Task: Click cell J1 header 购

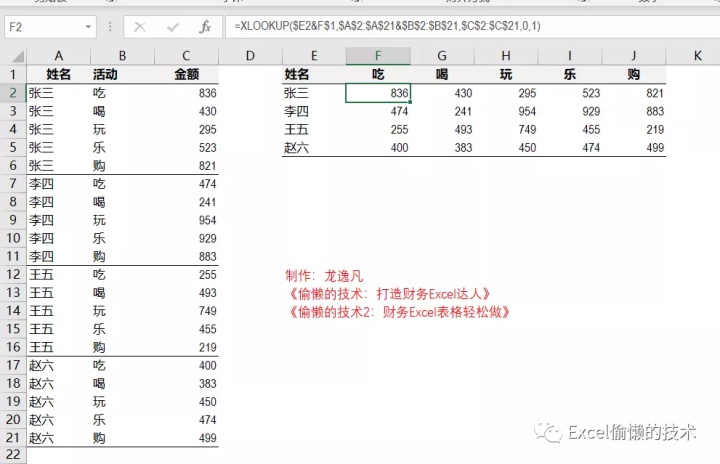Action: tap(634, 74)
